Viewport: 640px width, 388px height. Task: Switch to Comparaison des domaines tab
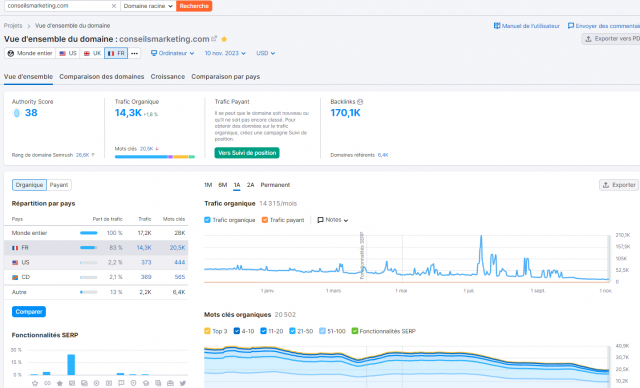(102, 77)
